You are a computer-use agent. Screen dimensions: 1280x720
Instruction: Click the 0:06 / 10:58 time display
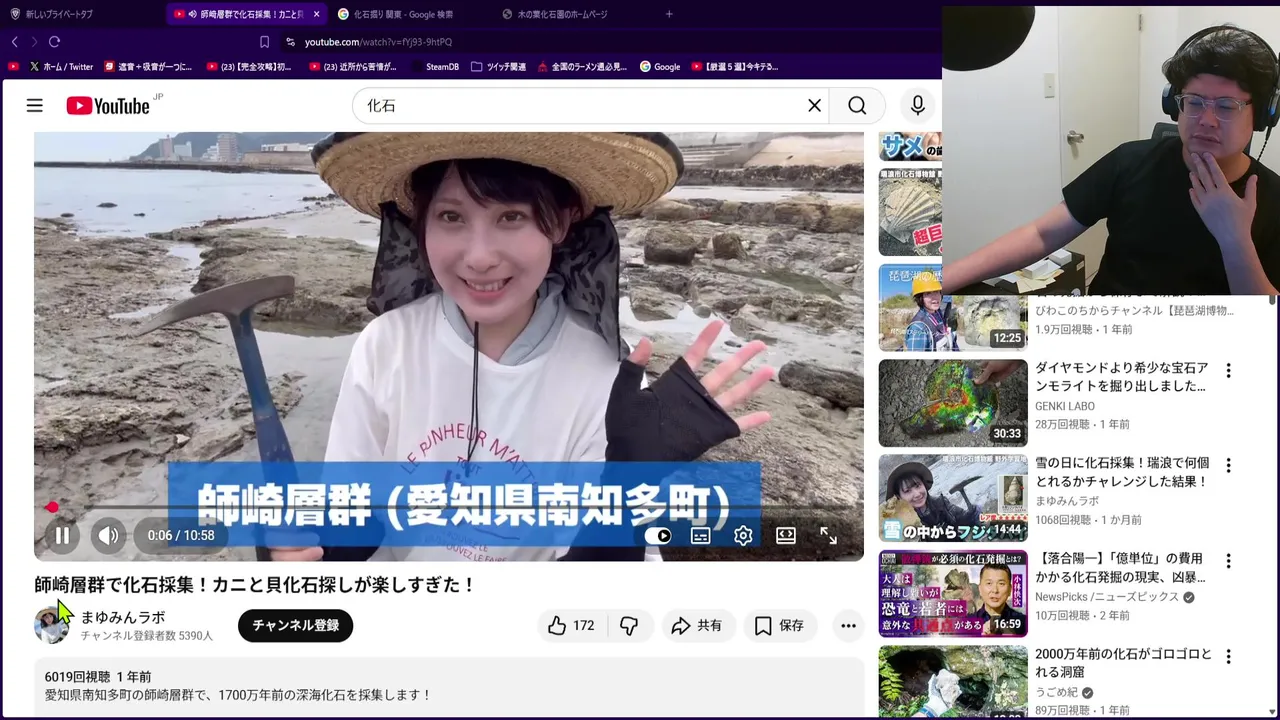click(x=181, y=536)
